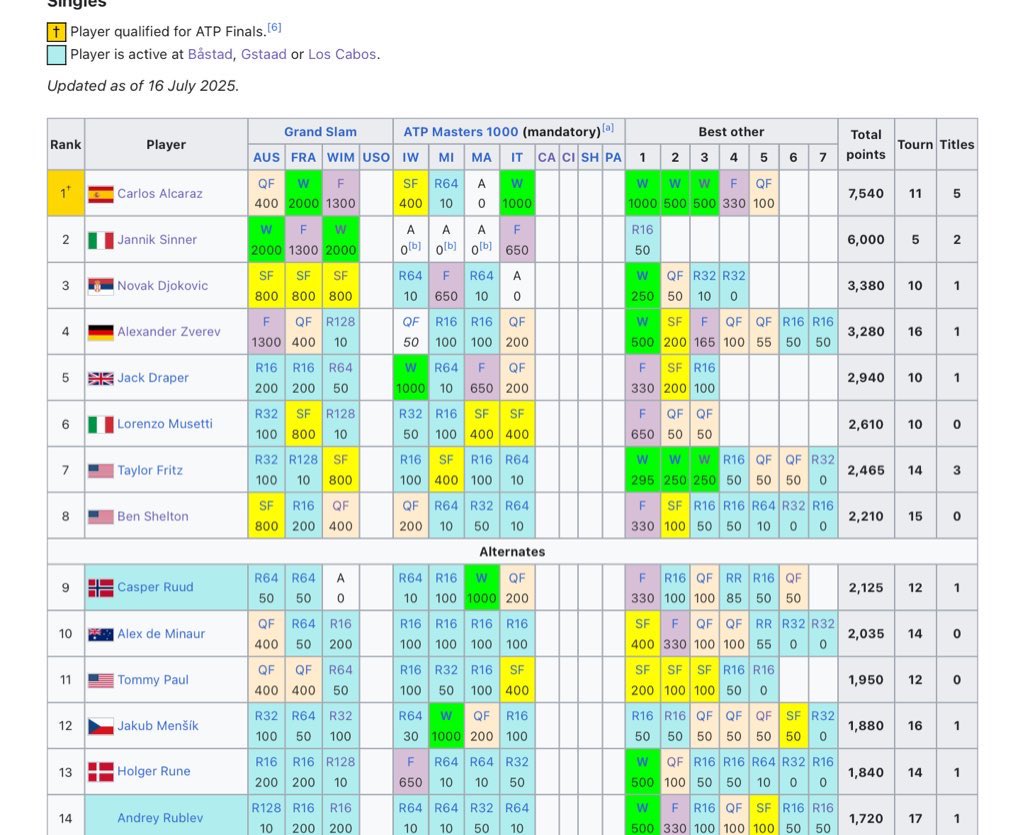Image resolution: width=1024 pixels, height=835 pixels.
Task: Open the AUS column header link
Action: coord(266,157)
